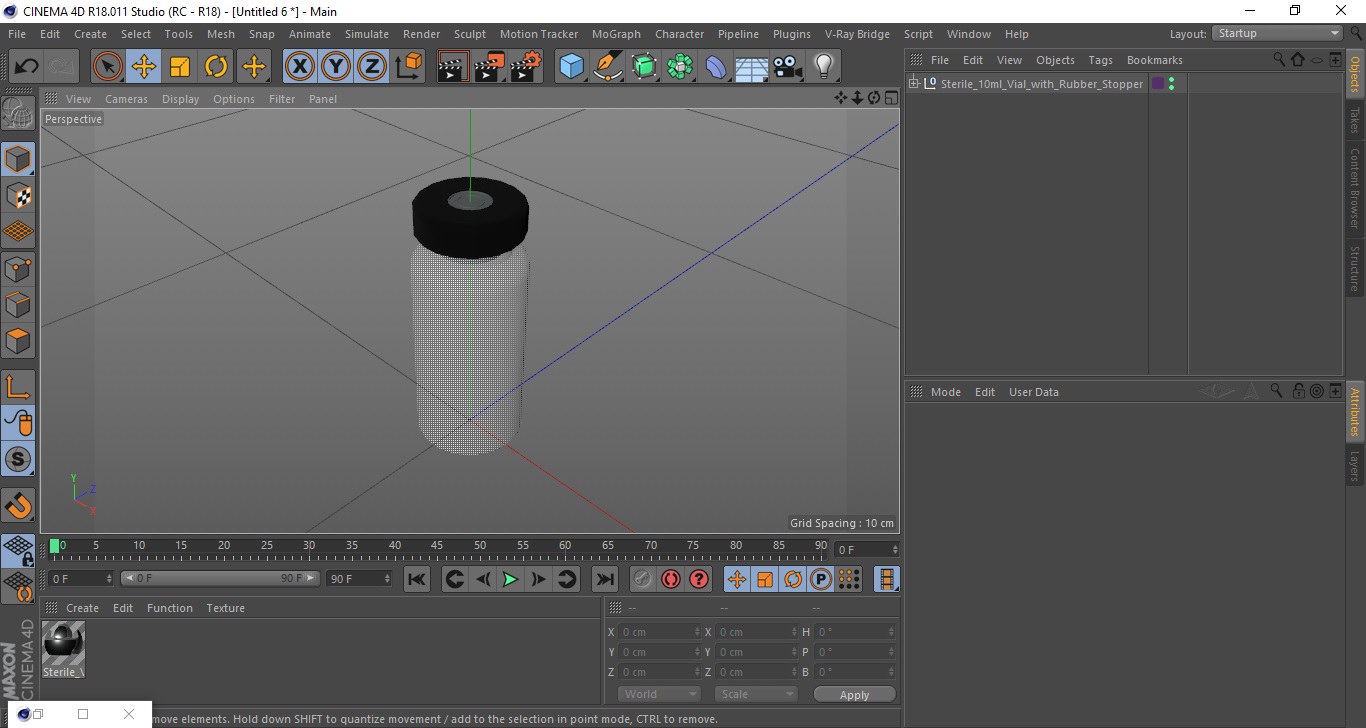Go to end of animation

(x=604, y=579)
